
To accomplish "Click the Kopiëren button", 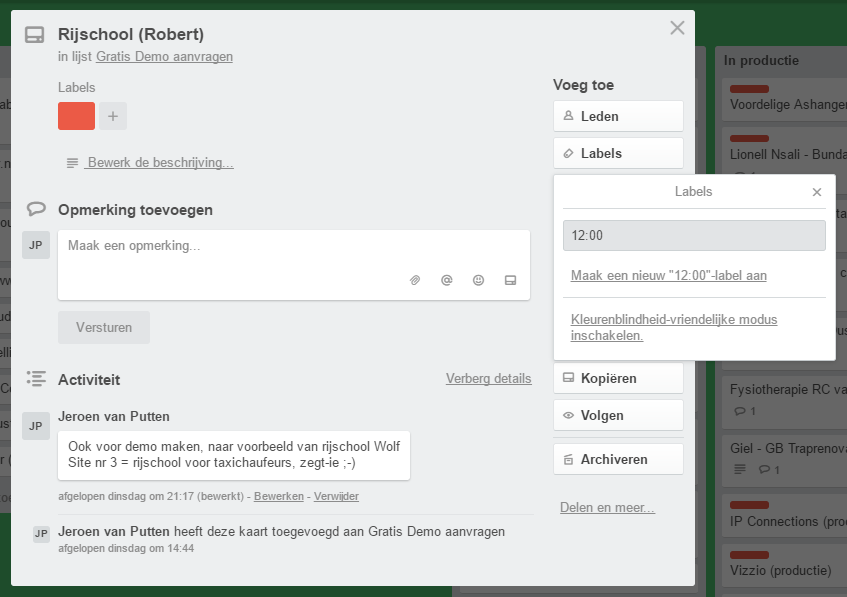I will pyautogui.click(x=618, y=378).
